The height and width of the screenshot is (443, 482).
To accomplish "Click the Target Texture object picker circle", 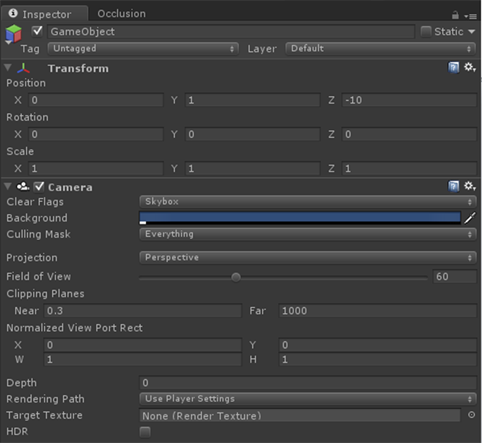I will click(471, 415).
